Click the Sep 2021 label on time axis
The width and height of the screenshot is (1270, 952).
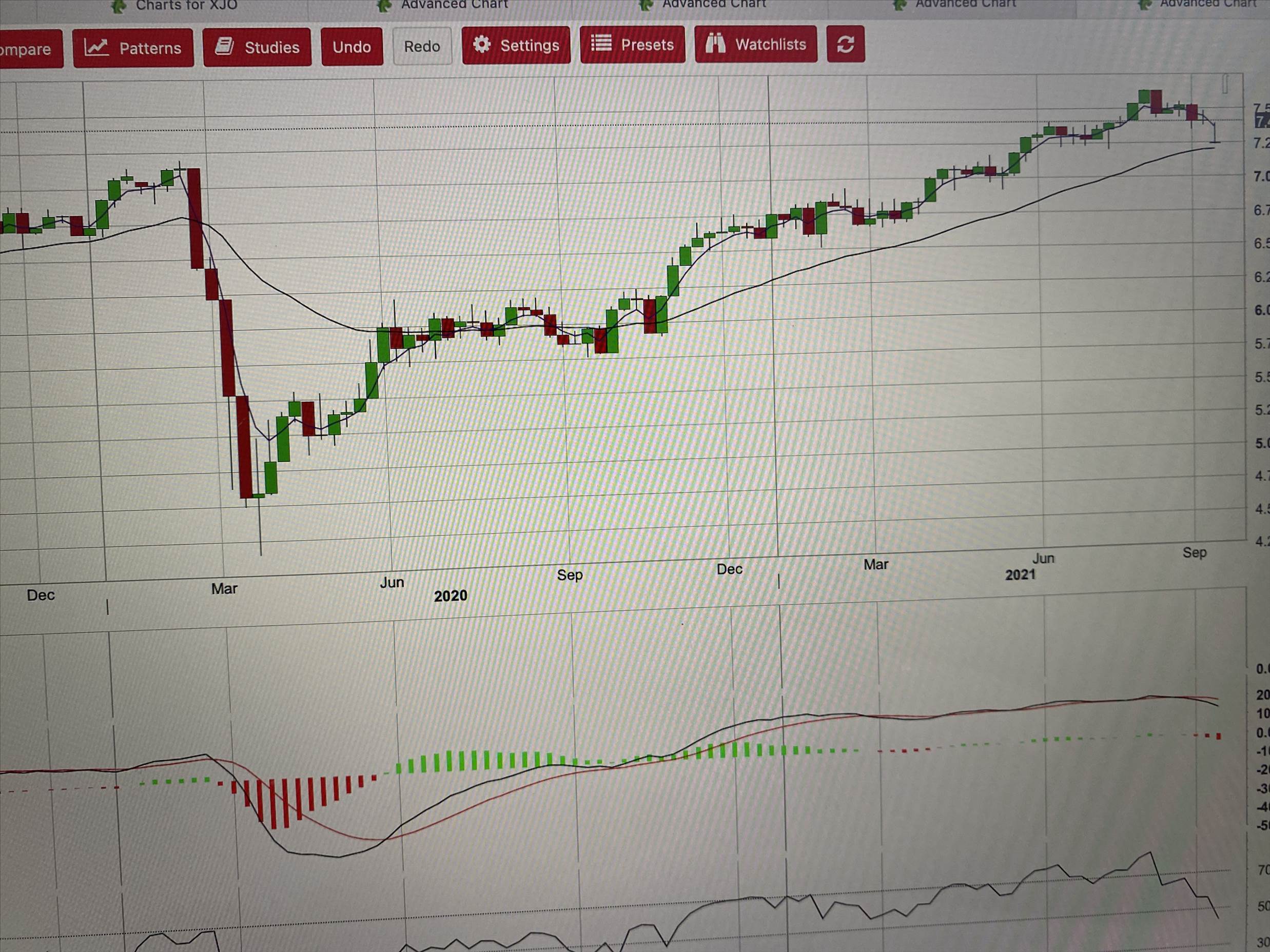[x=1194, y=552]
